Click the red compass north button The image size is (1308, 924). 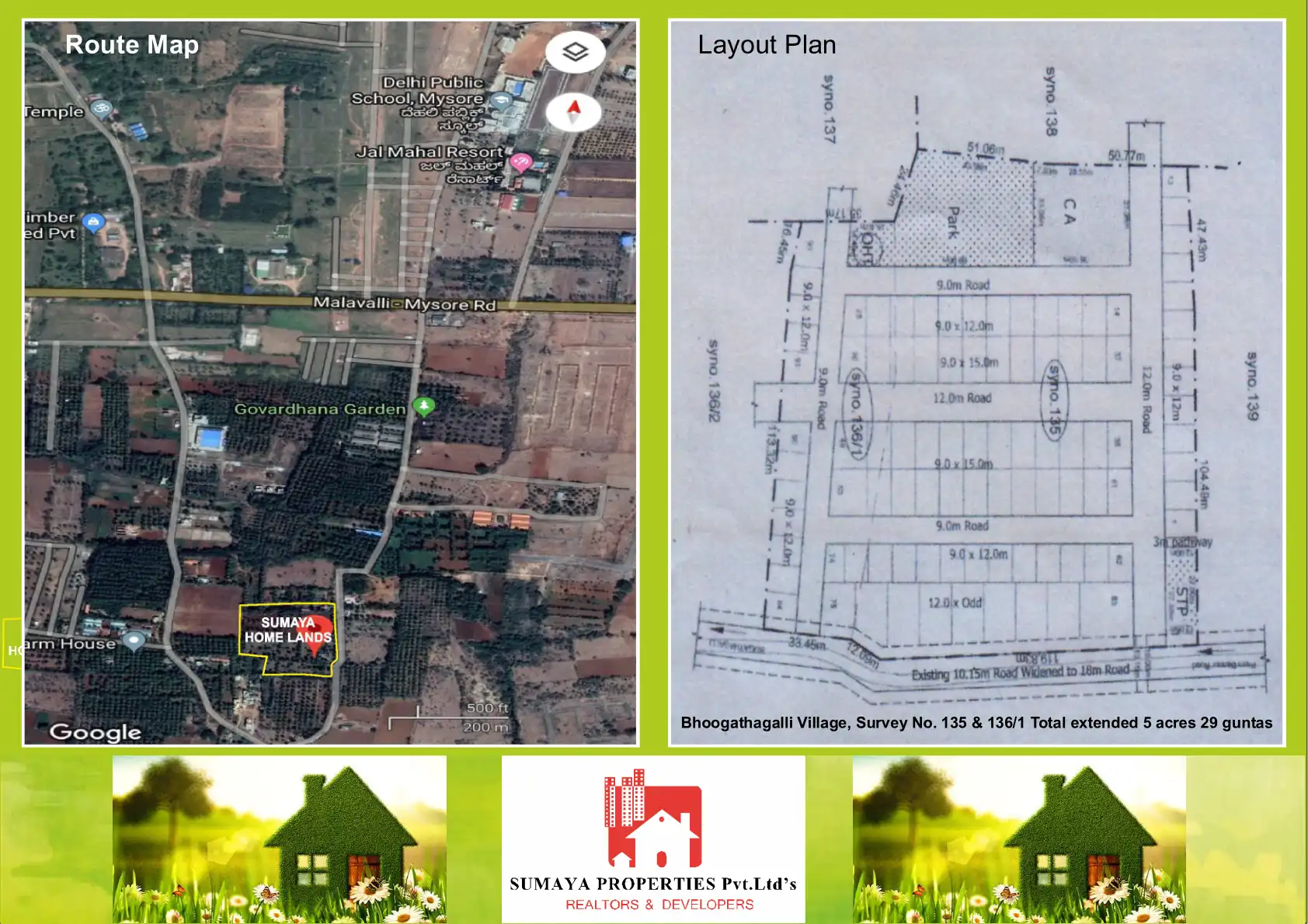[x=573, y=112]
